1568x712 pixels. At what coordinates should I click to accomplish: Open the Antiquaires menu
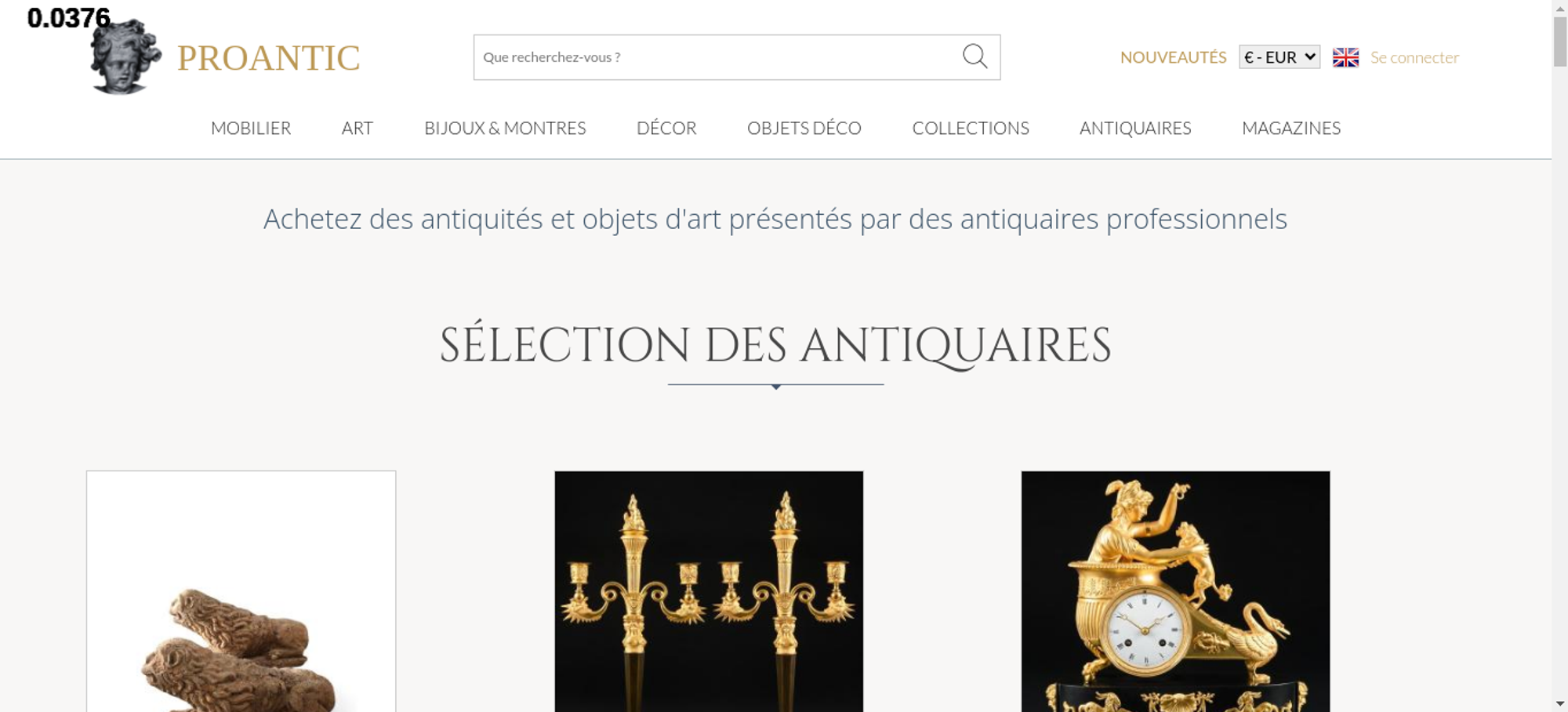tap(1135, 128)
